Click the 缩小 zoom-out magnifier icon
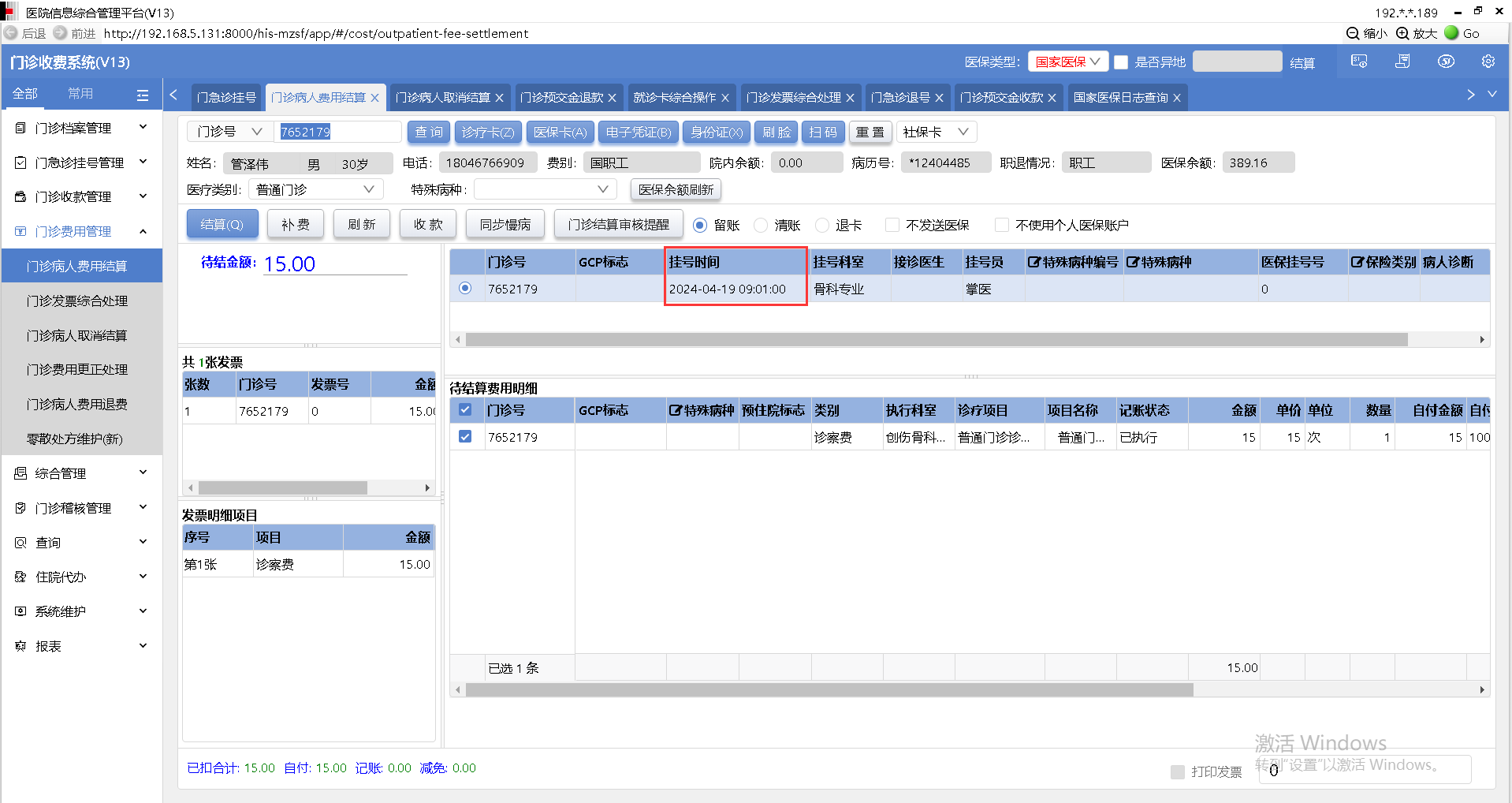Viewport: 1512px width, 803px height. [x=1353, y=33]
